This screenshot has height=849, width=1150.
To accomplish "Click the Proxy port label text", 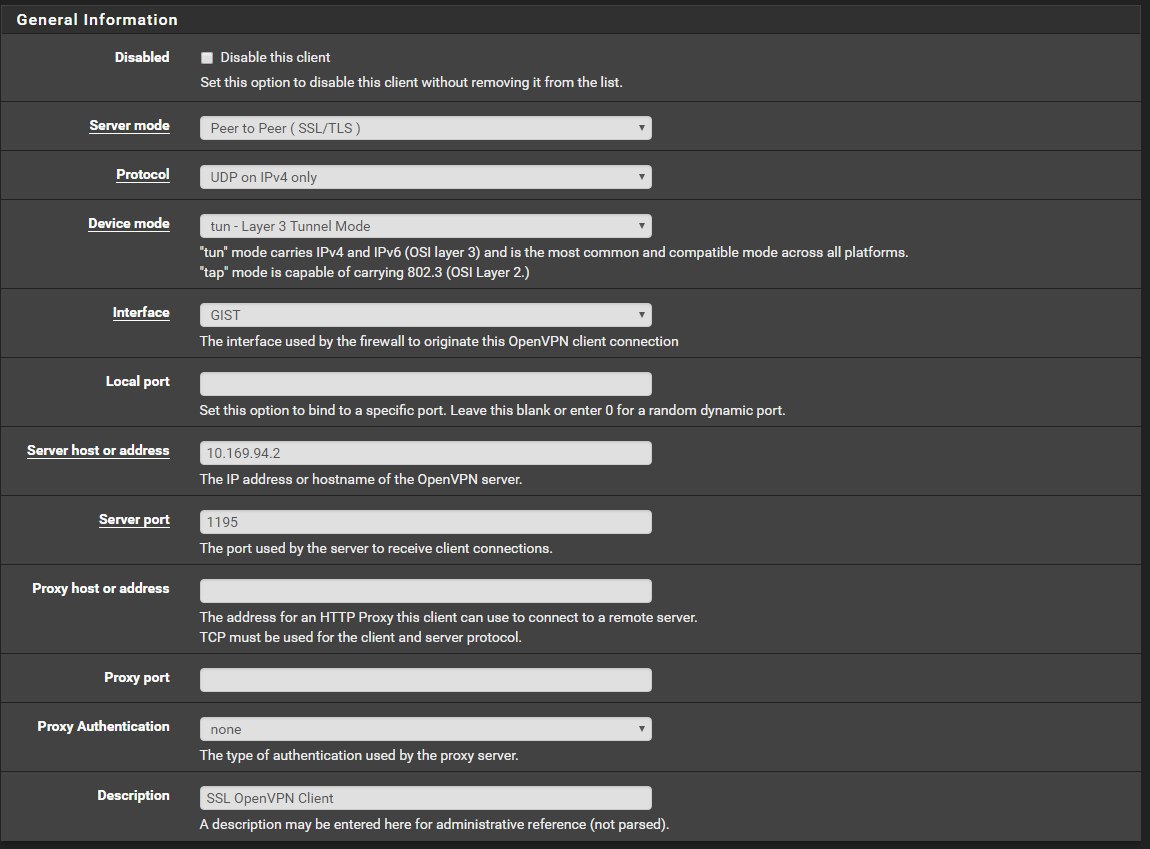I will 136,677.
